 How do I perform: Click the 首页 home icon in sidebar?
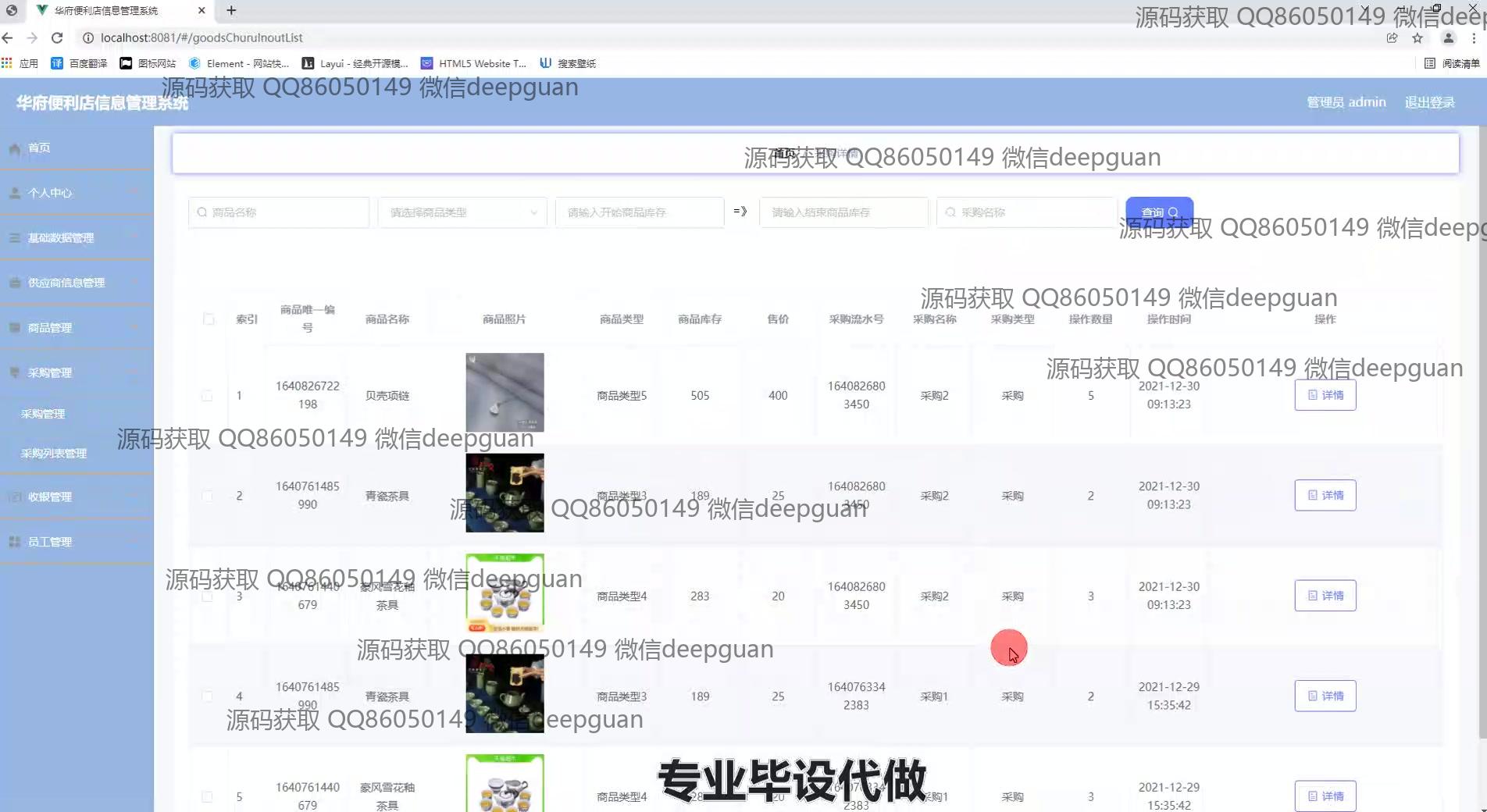pos(15,148)
